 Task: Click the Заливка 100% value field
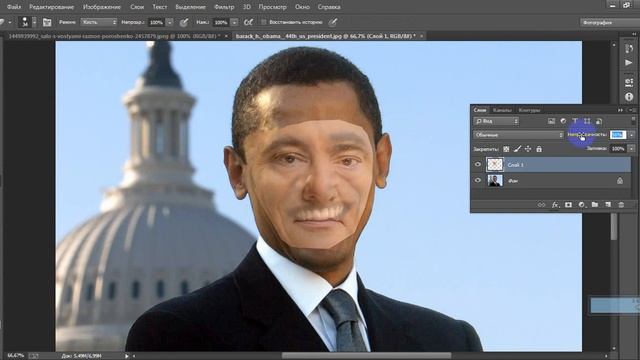pyautogui.click(x=618, y=149)
